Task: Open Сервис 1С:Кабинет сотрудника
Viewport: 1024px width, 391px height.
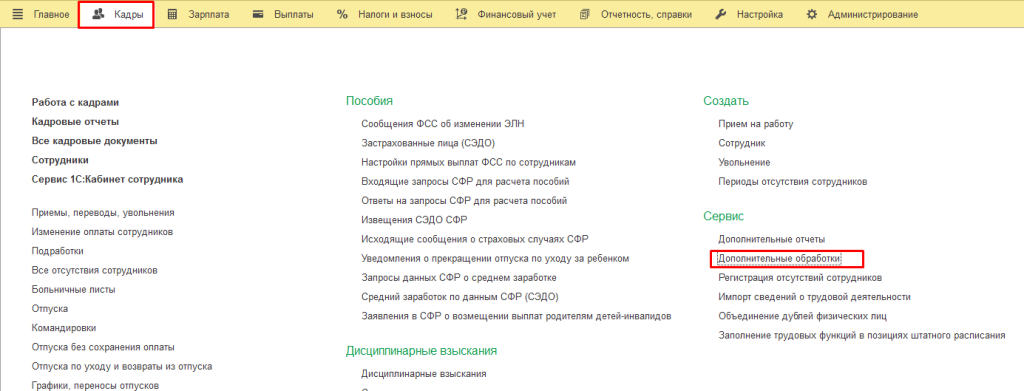Action: pyautogui.click(x=107, y=179)
